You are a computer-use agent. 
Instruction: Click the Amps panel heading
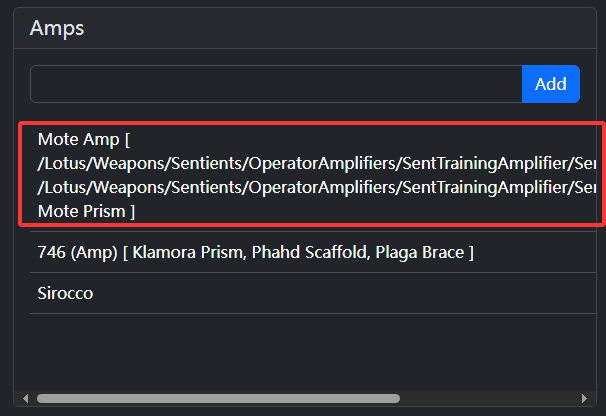[x=57, y=28]
